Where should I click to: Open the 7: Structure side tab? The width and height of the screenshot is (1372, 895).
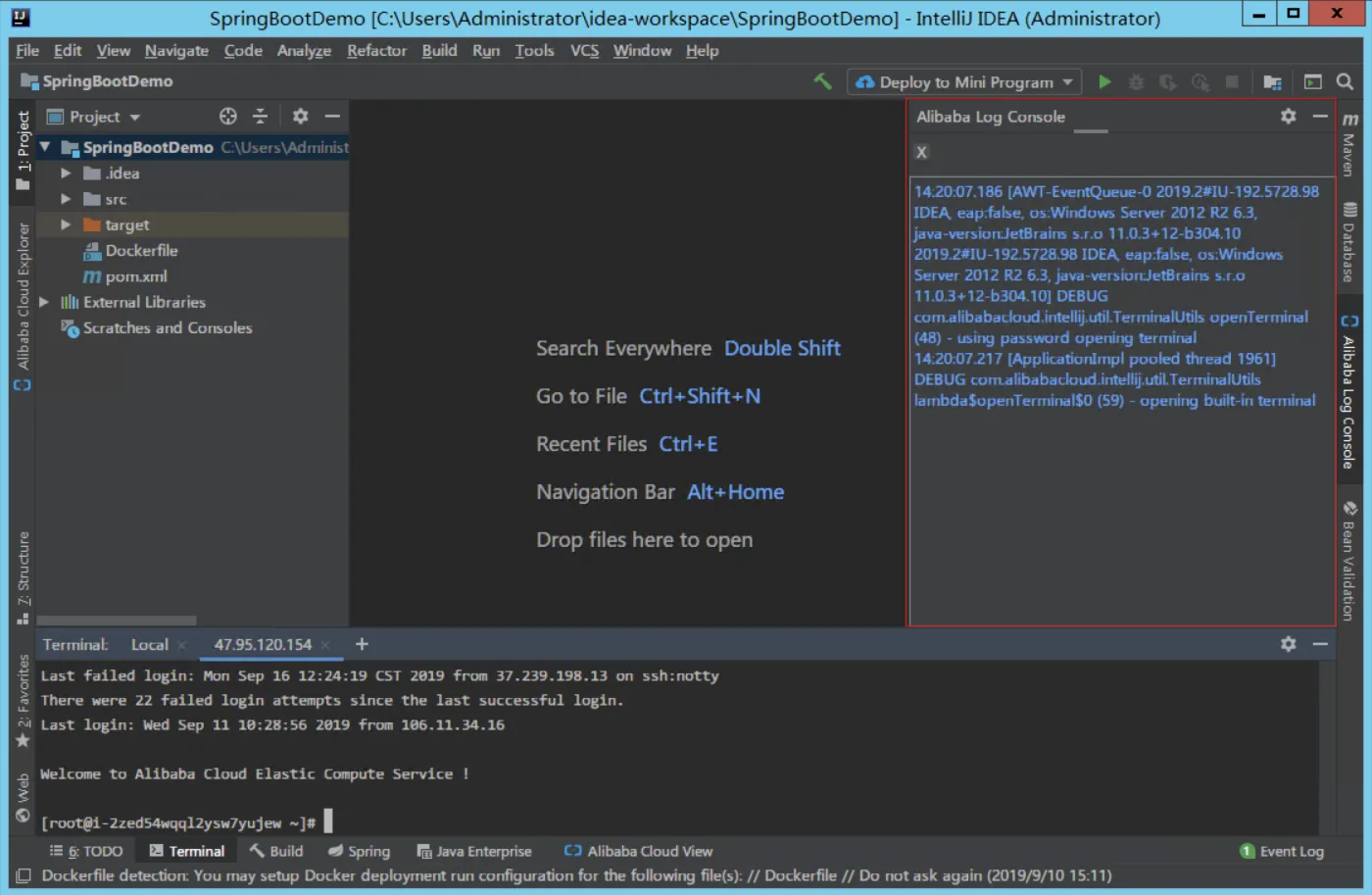pos(24,576)
